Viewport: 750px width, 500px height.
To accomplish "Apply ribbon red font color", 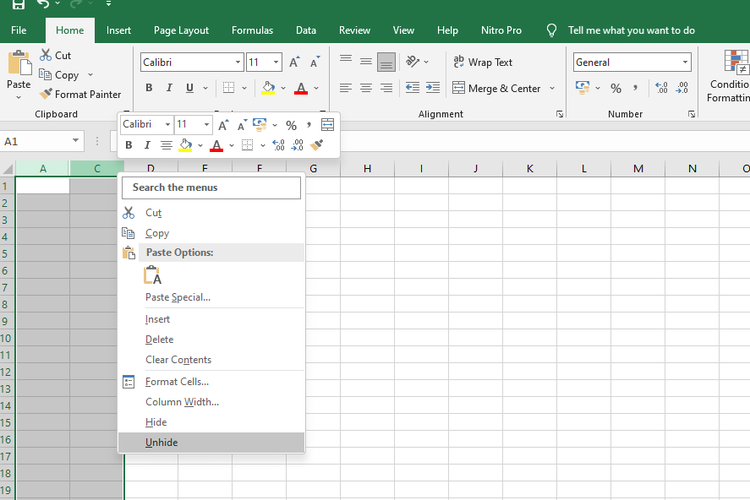I will 301,88.
